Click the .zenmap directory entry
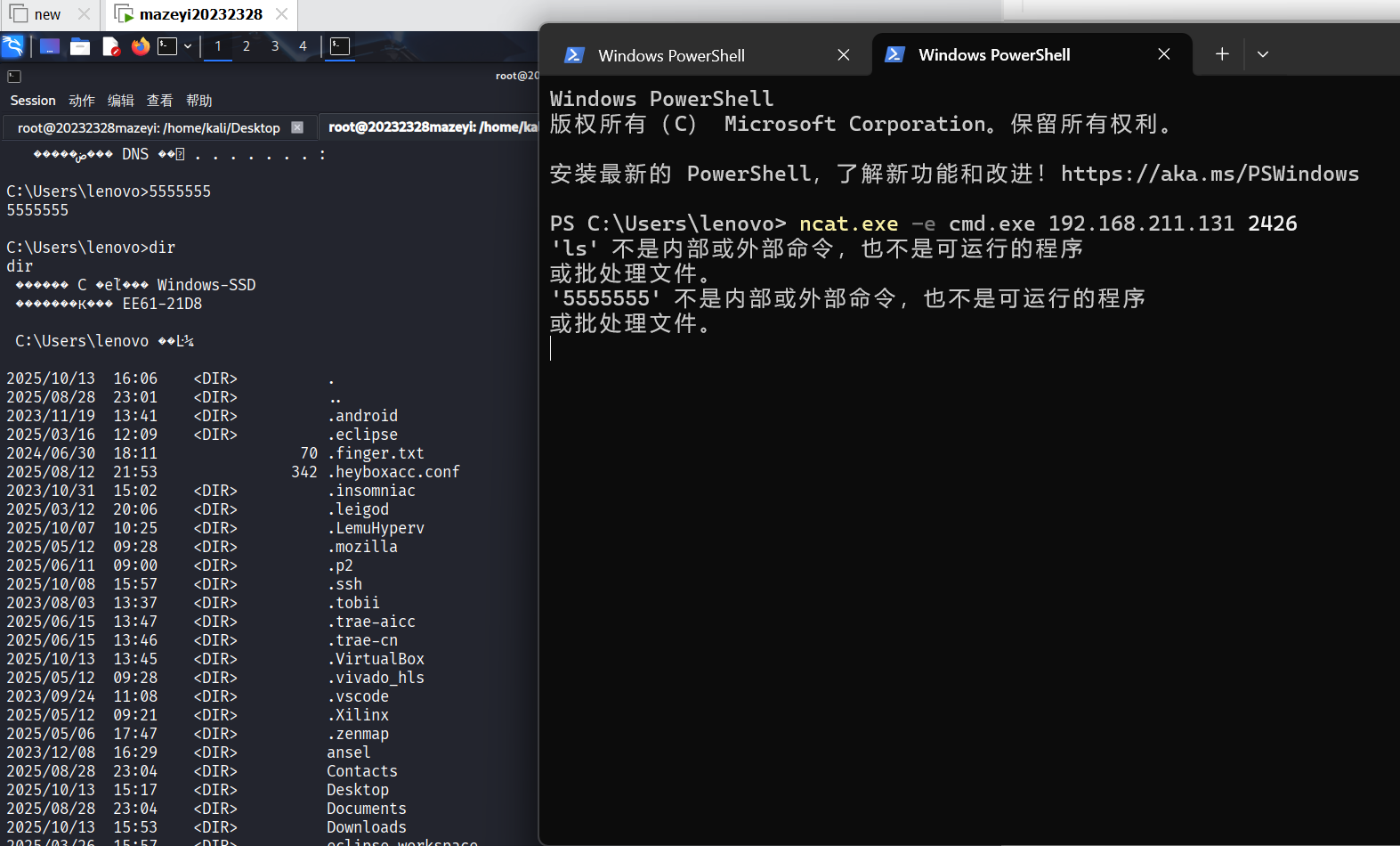Screen dimensions: 1400x846 [x=358, y=734]
